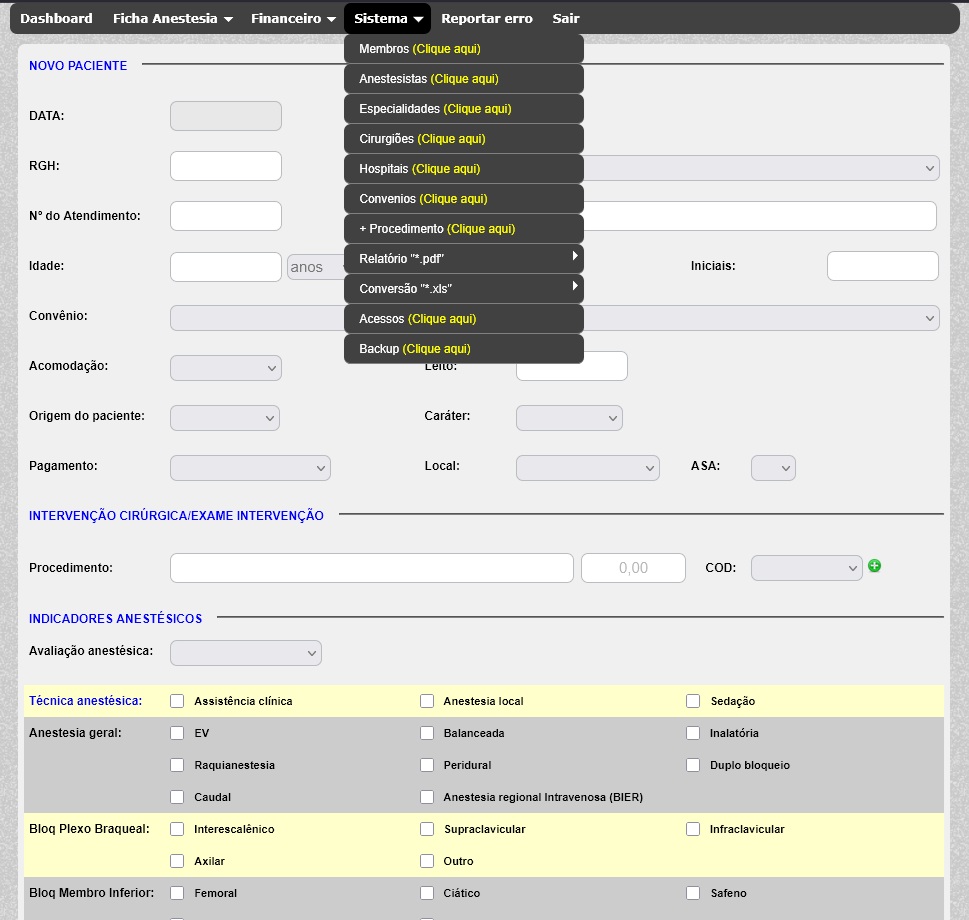Toggle the Supraclavicular checkbox
The width and height of the screenshot is (969, 920).
427,829
